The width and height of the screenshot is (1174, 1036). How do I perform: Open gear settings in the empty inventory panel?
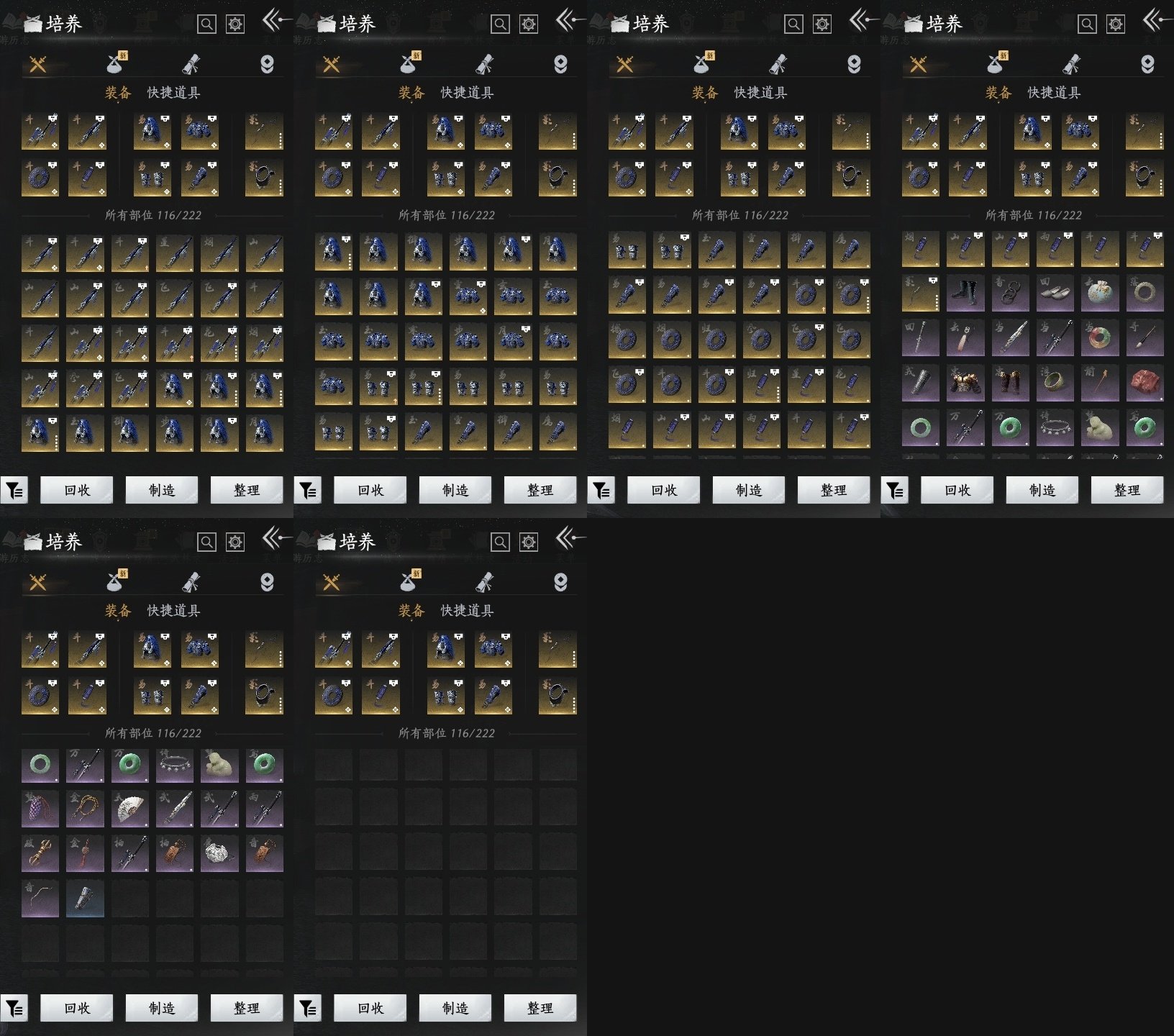click(529, 542)
